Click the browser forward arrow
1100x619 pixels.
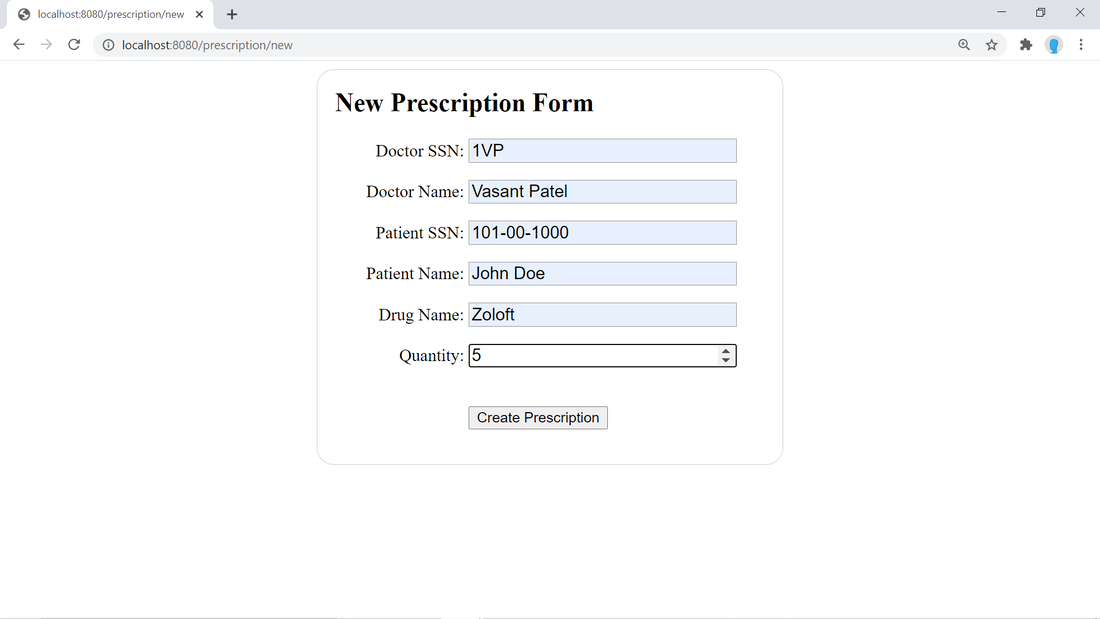[46, 45]
